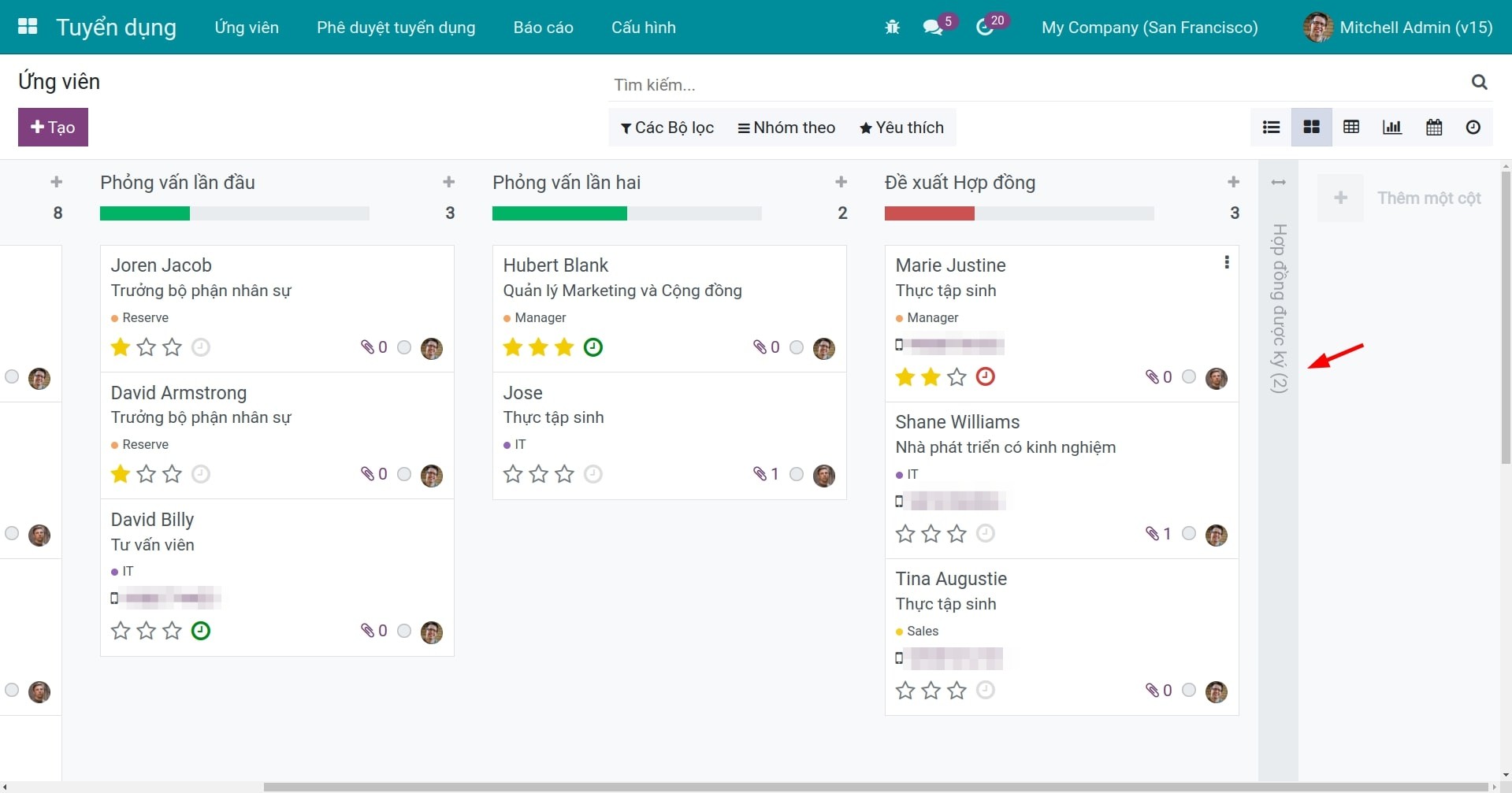This screenshot has width=1512, height=793.
Task: Click the green progress bar of Phỏng vấn lần đầu
Action: coord(144,213)
